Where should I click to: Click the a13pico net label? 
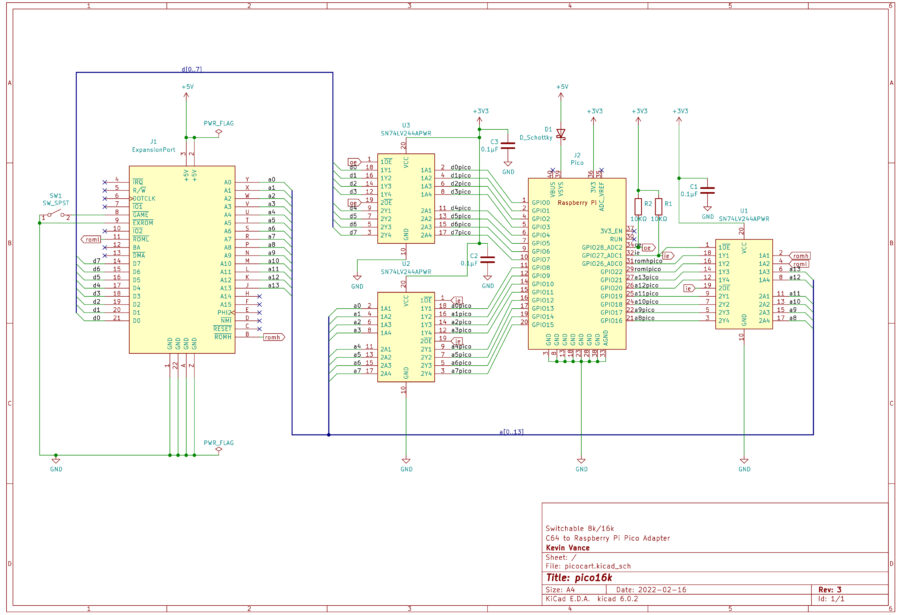pos(646,277)
